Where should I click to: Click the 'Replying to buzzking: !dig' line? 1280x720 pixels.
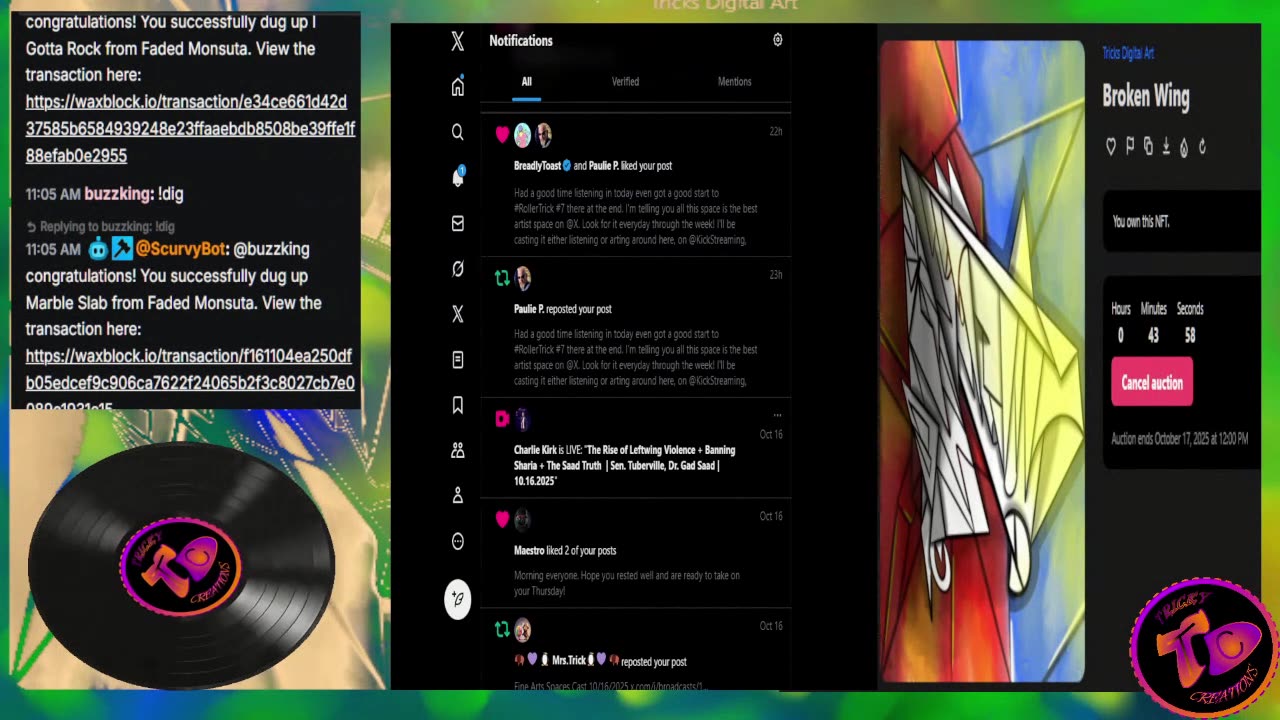point(100,227)
